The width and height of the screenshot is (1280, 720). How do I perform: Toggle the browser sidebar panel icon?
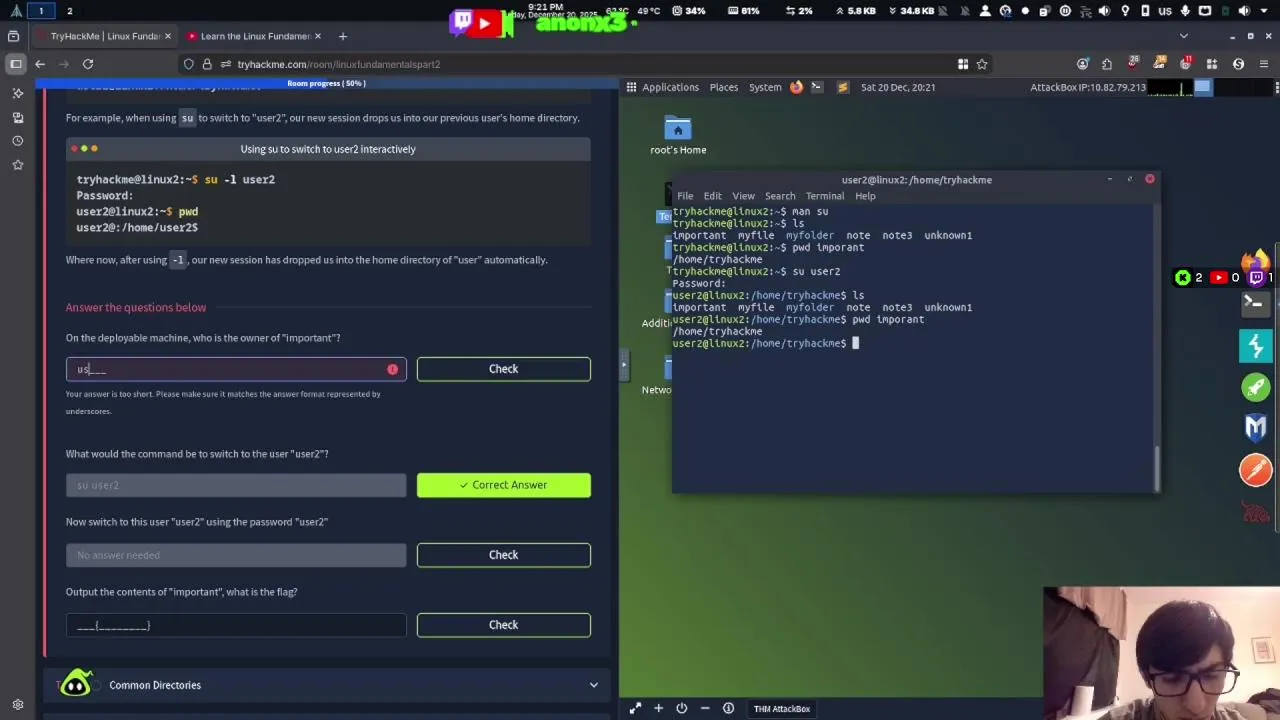15,64
